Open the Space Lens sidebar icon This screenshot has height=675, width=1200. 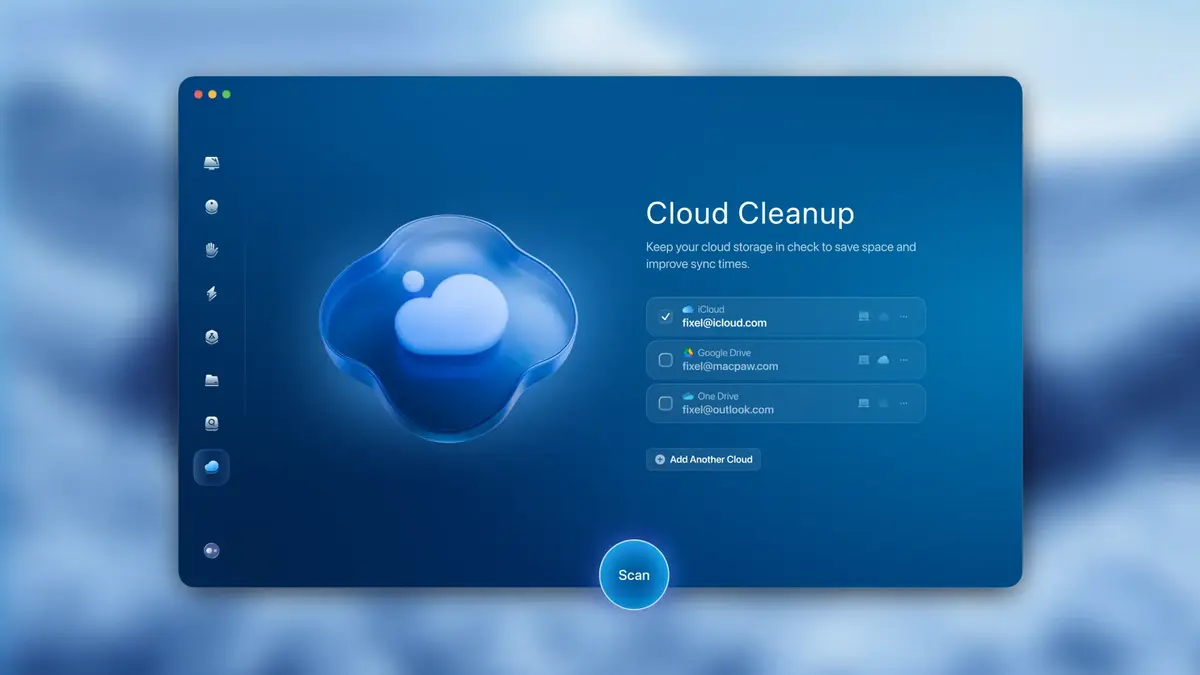(x=211, y=424)
